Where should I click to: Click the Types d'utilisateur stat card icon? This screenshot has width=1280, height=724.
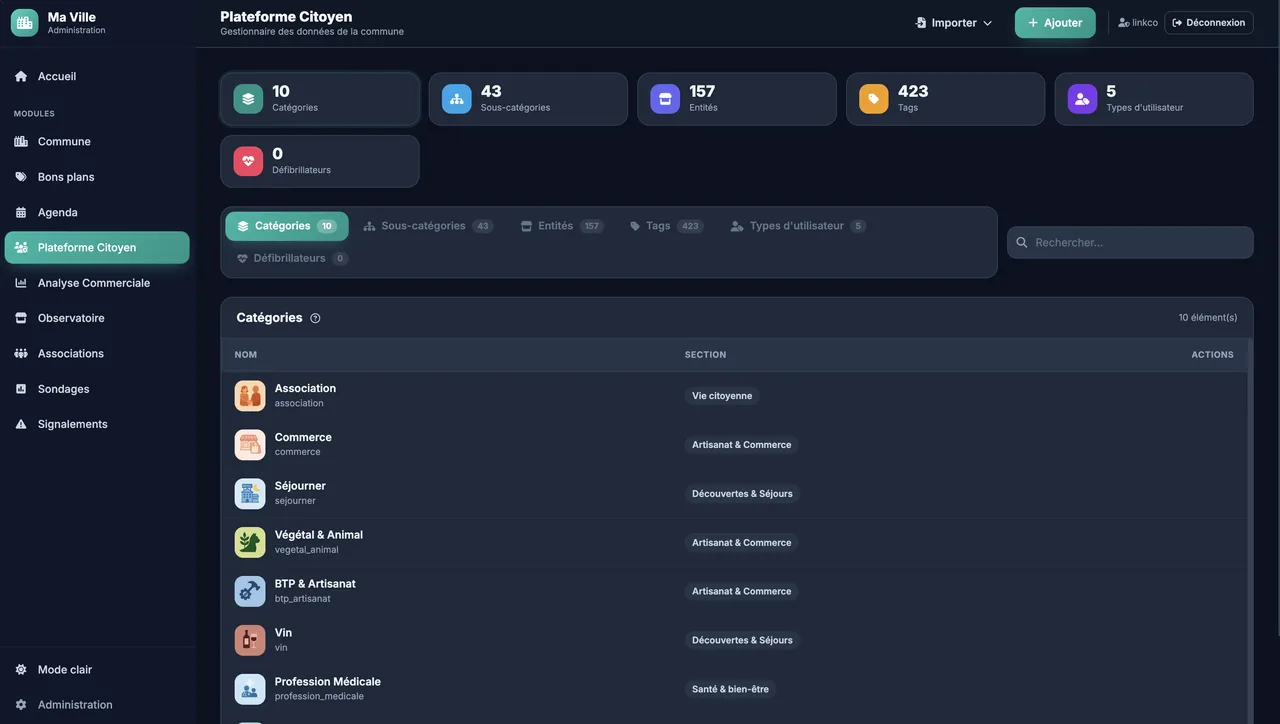1082,99
